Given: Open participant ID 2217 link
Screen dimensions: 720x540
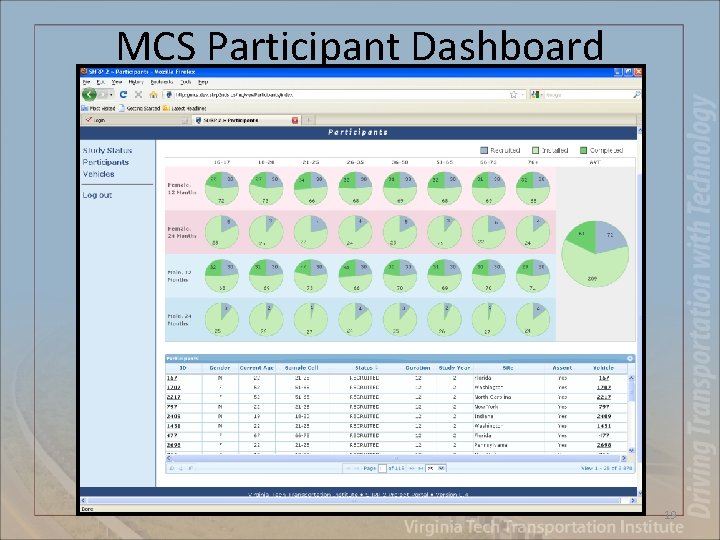Looking at the screenshot, I should (173, 397).
